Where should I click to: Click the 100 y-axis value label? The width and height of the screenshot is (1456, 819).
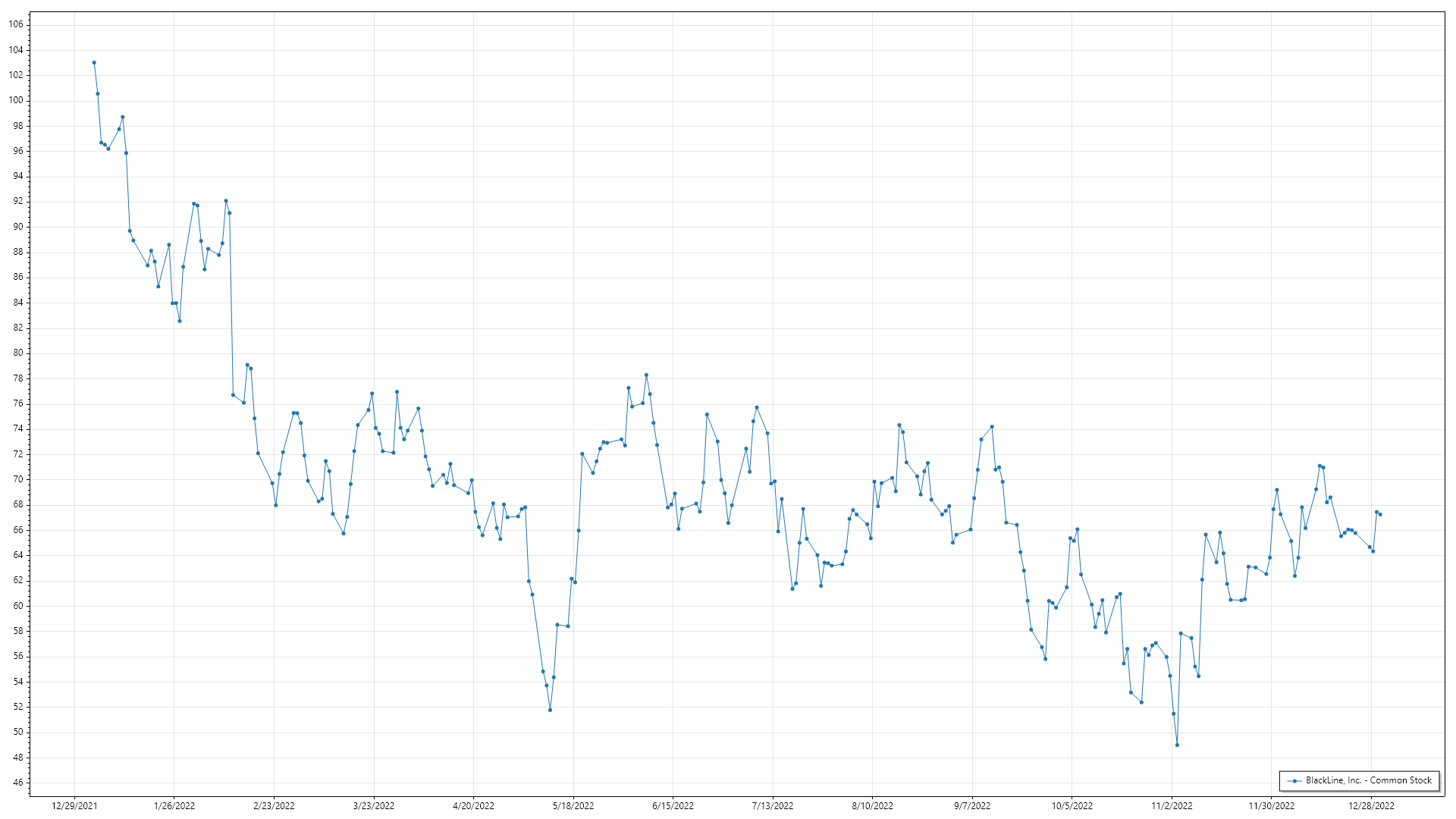(x=16, y=100)
